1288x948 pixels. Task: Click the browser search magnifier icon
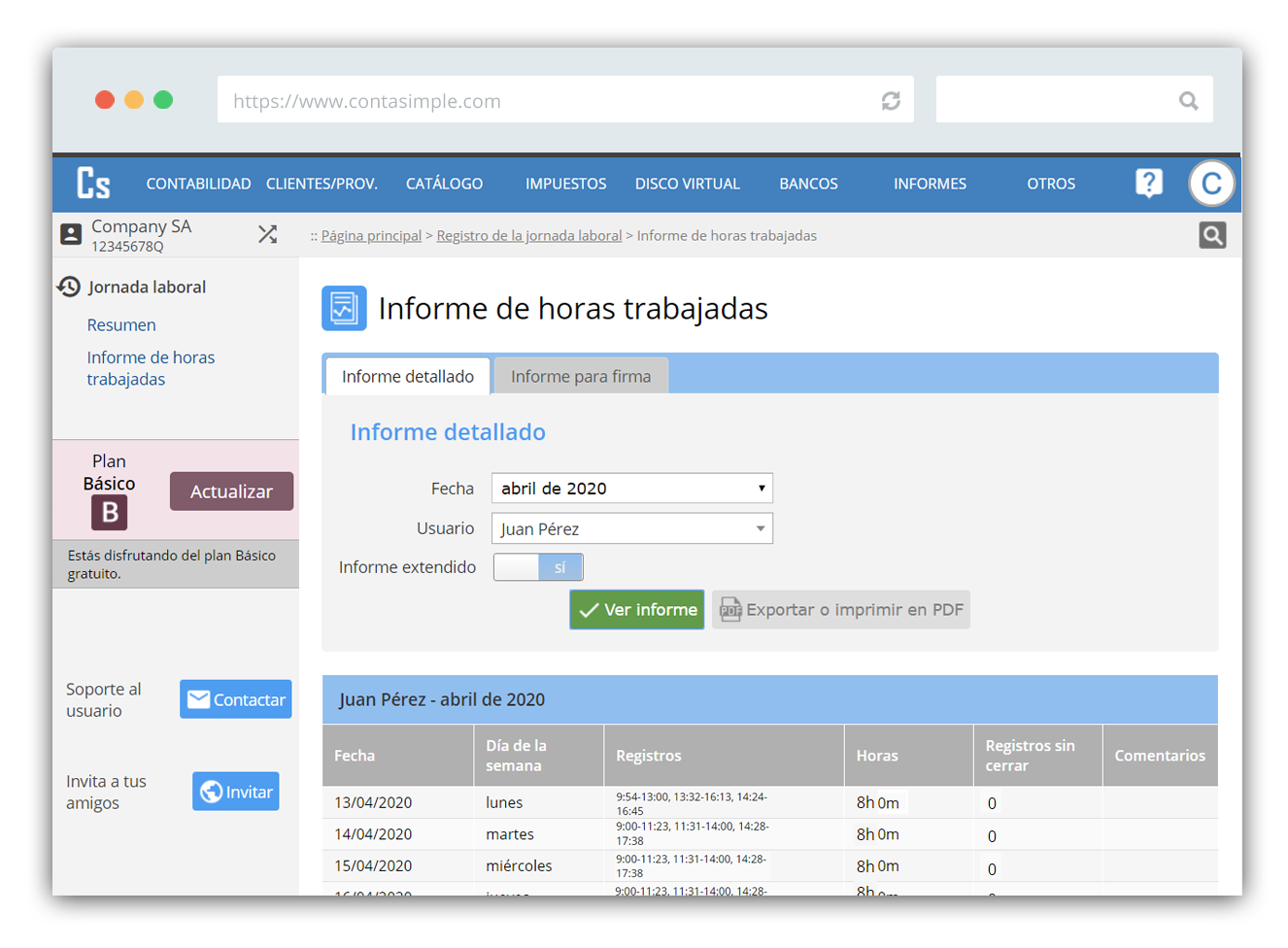pyautogui.click(x=1188, y=101)
